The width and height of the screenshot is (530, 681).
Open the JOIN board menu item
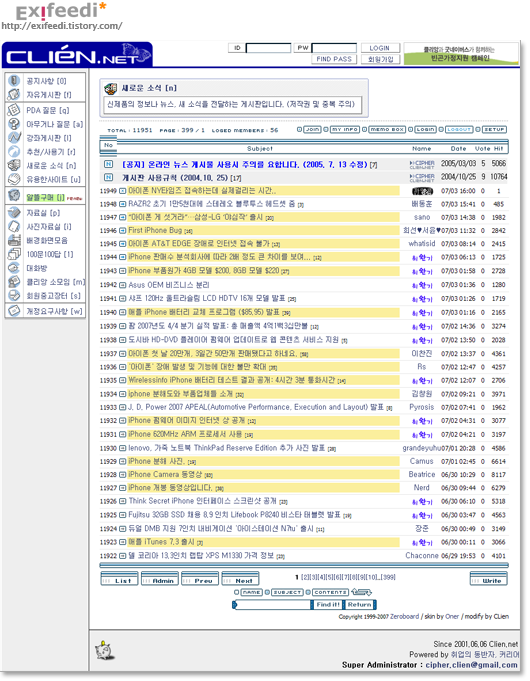click(312, 129)
